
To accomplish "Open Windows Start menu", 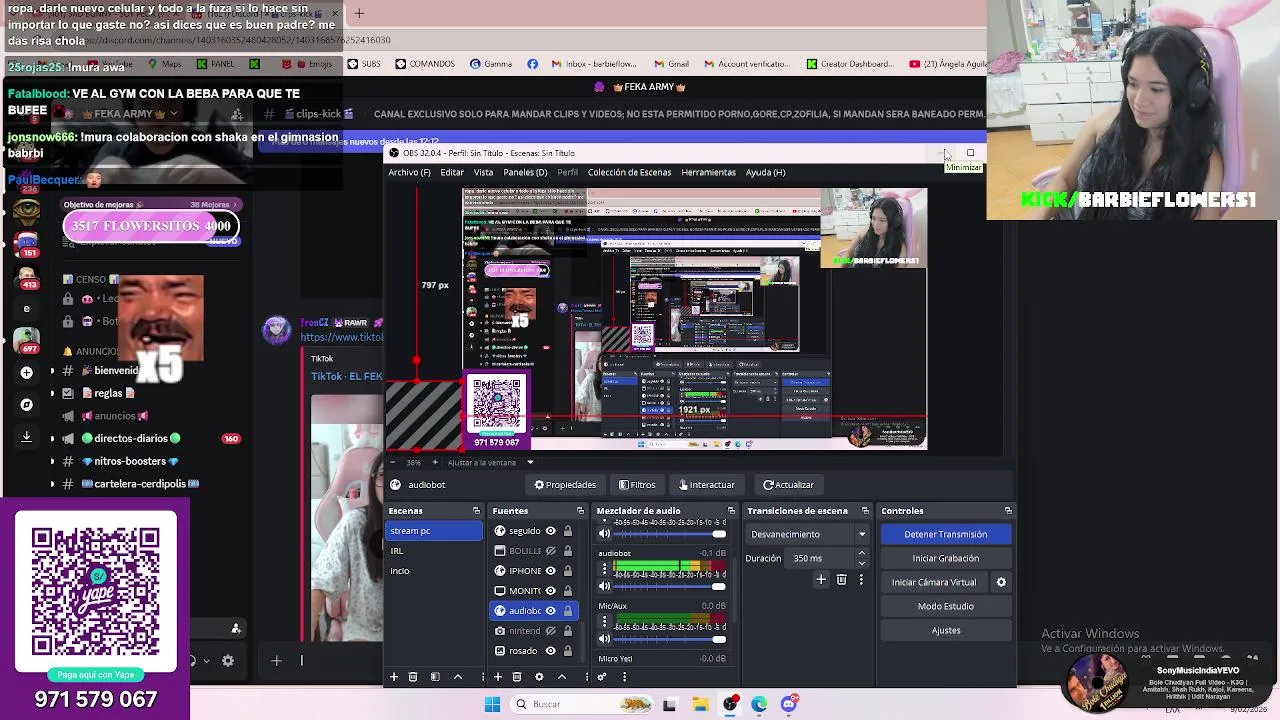I will [492, 704].
